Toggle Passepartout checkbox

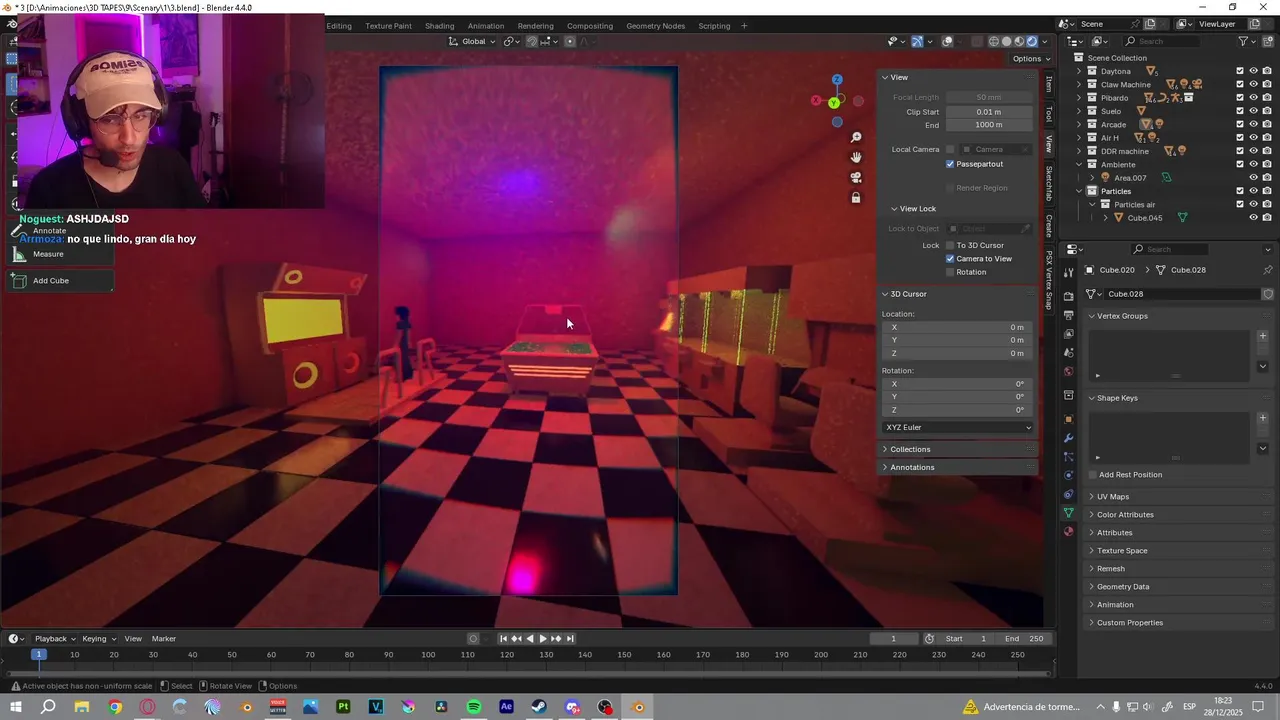[950, 164]
